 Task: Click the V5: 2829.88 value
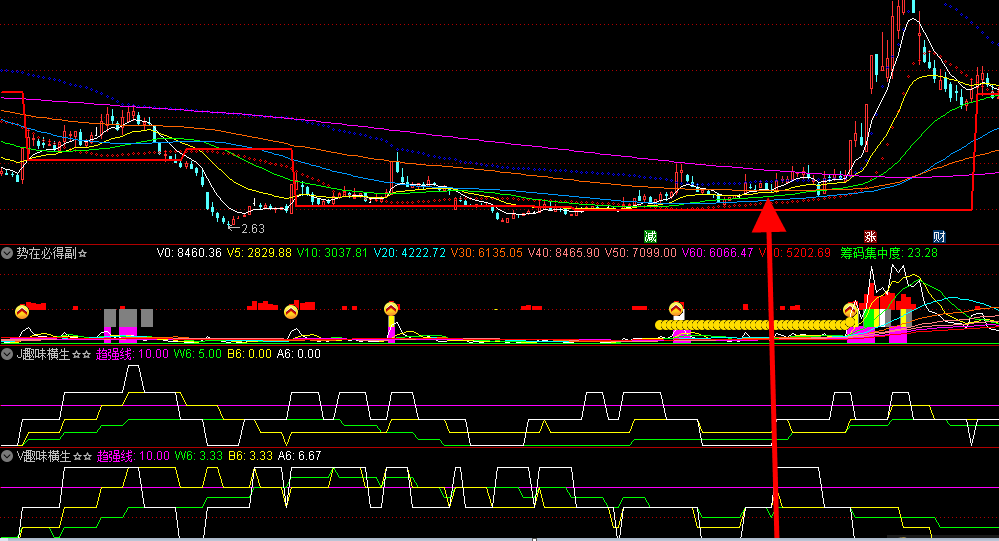point(259,253)
